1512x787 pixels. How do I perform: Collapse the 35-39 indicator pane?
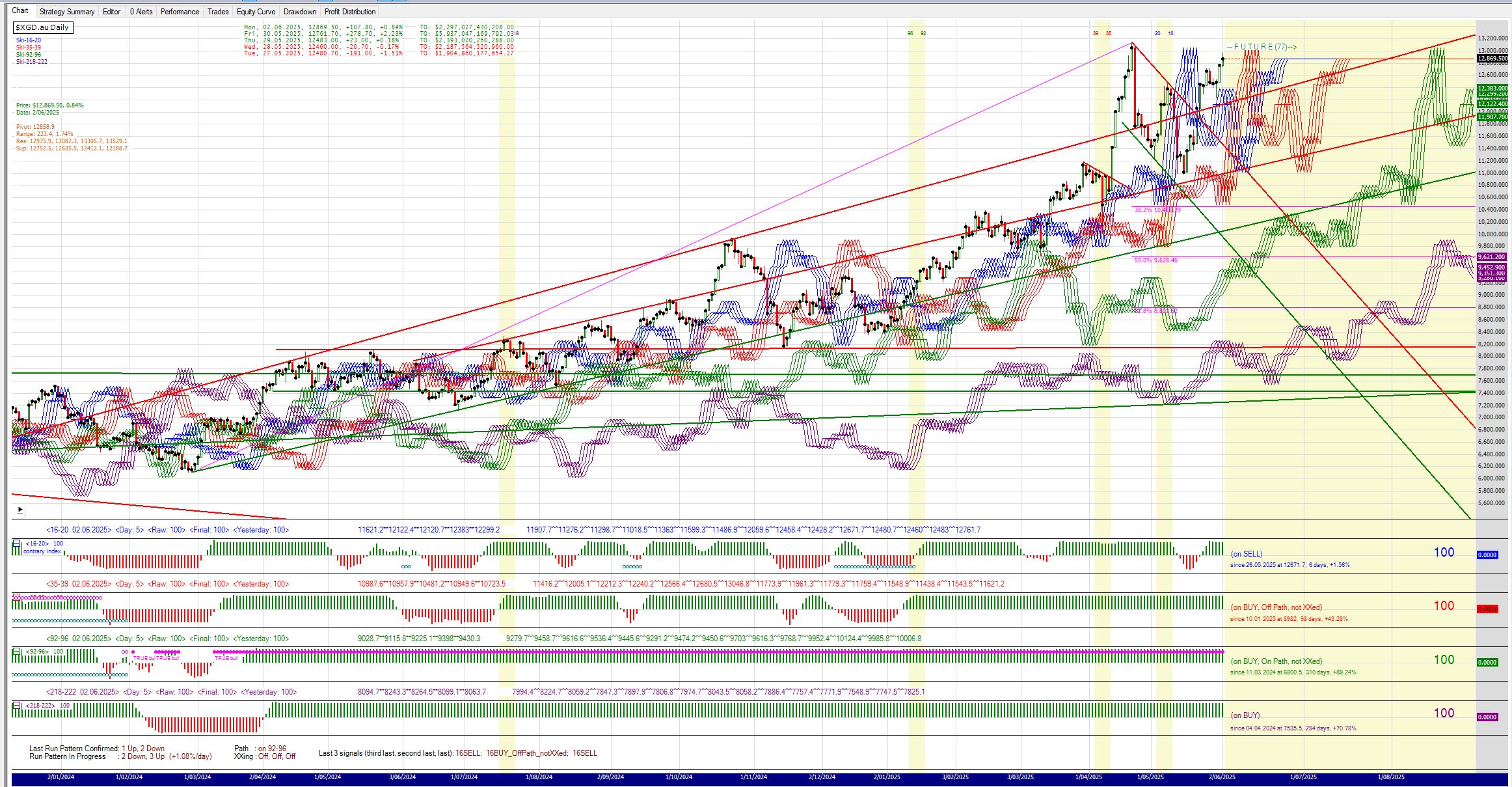click(x=16, y=597)
